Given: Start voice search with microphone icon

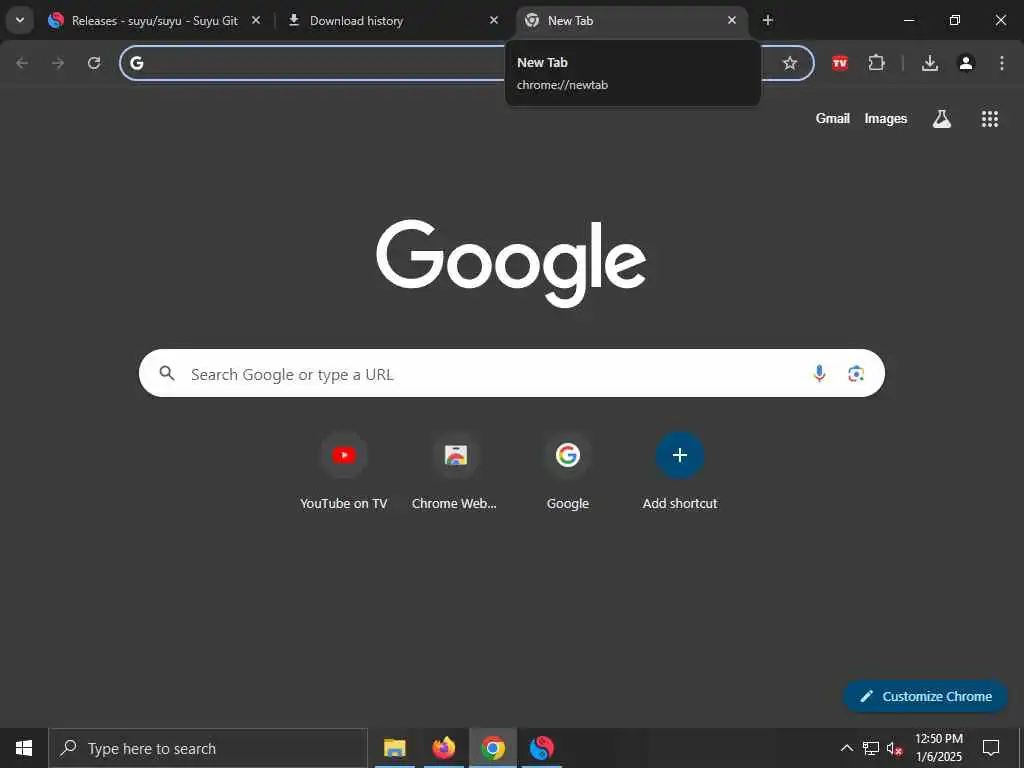Looking at the screenshot, I should [820, 373].
